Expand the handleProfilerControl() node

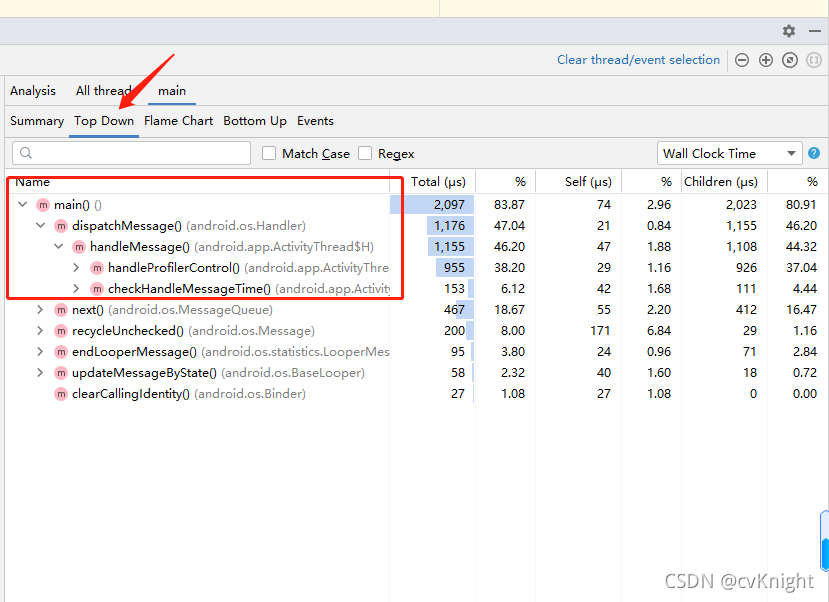(76, 267)
